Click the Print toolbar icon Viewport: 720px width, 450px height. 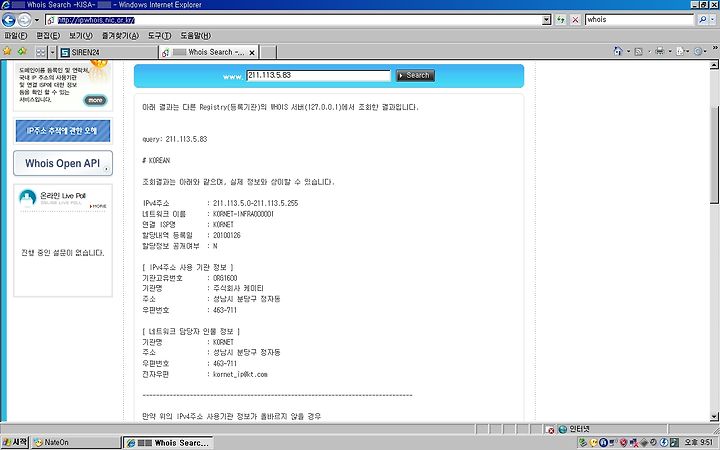click(x=660, y=51)
